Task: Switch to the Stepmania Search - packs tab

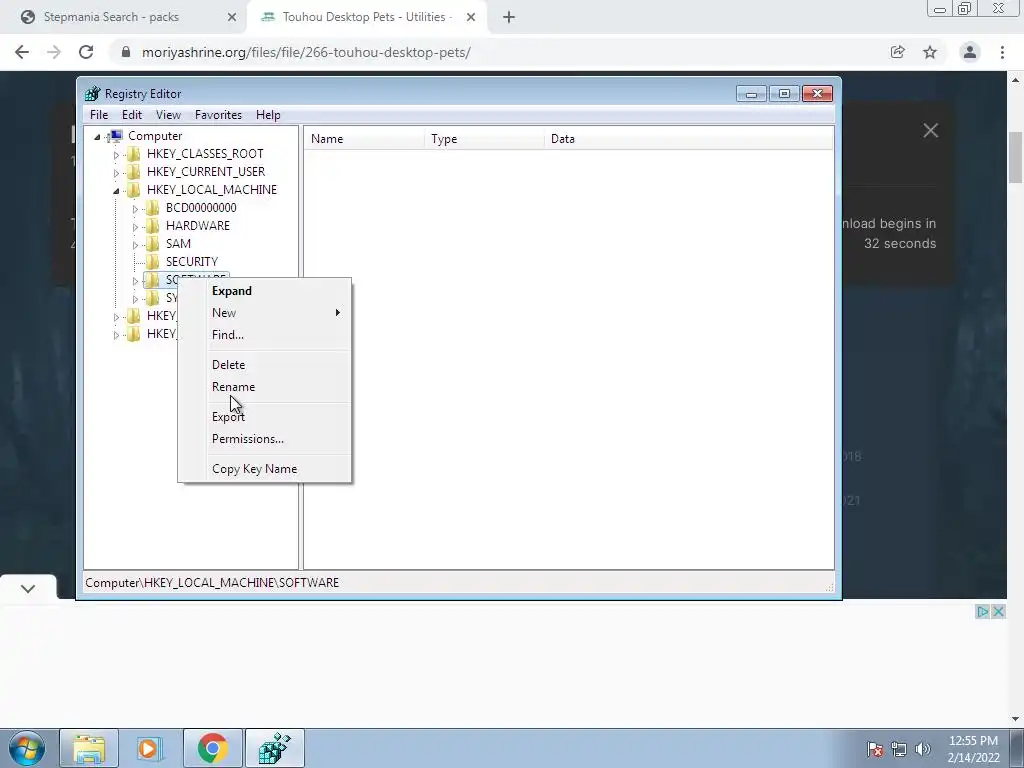Action: (111, 17)
